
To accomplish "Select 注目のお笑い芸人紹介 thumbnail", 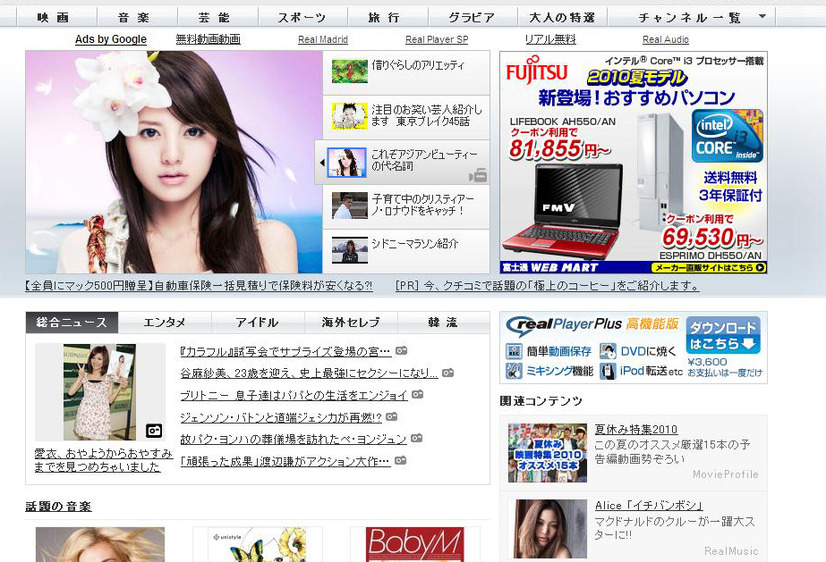I will point(350,116).
